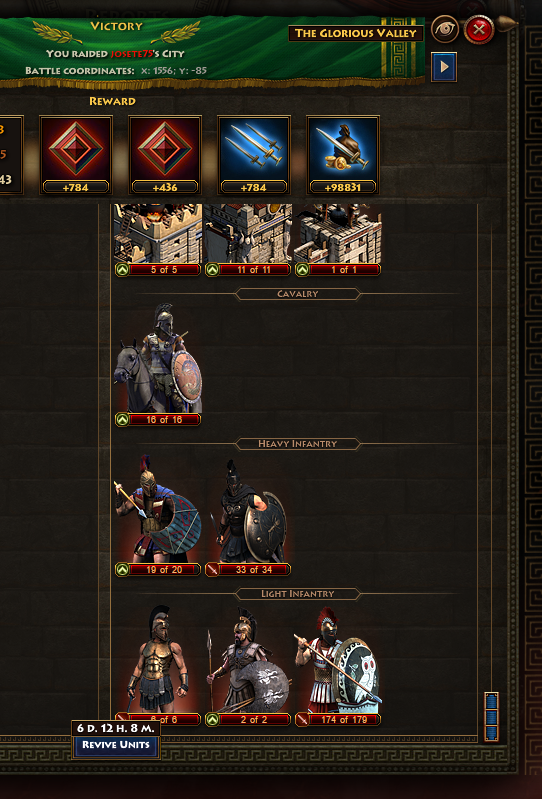Select the black-armored heavy infantry portrait
The width and height of the screenshot is (542, 799).
tap(248, 511)
